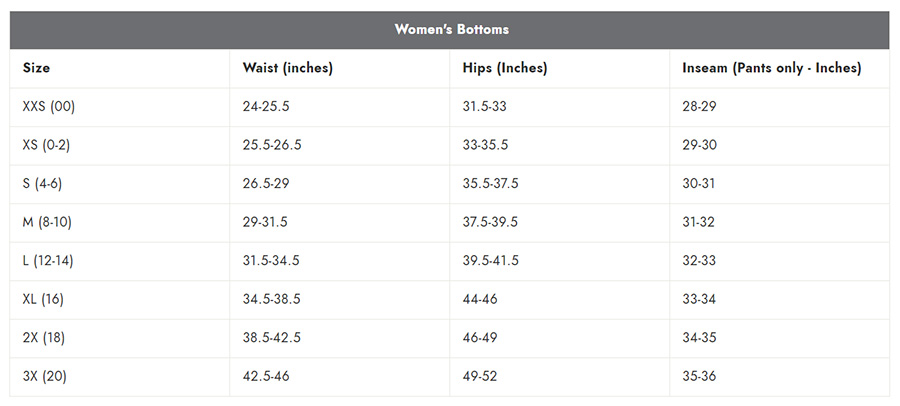900x406 pixels.
Task: Select inseam value 32-33
Action: [699, 261]
